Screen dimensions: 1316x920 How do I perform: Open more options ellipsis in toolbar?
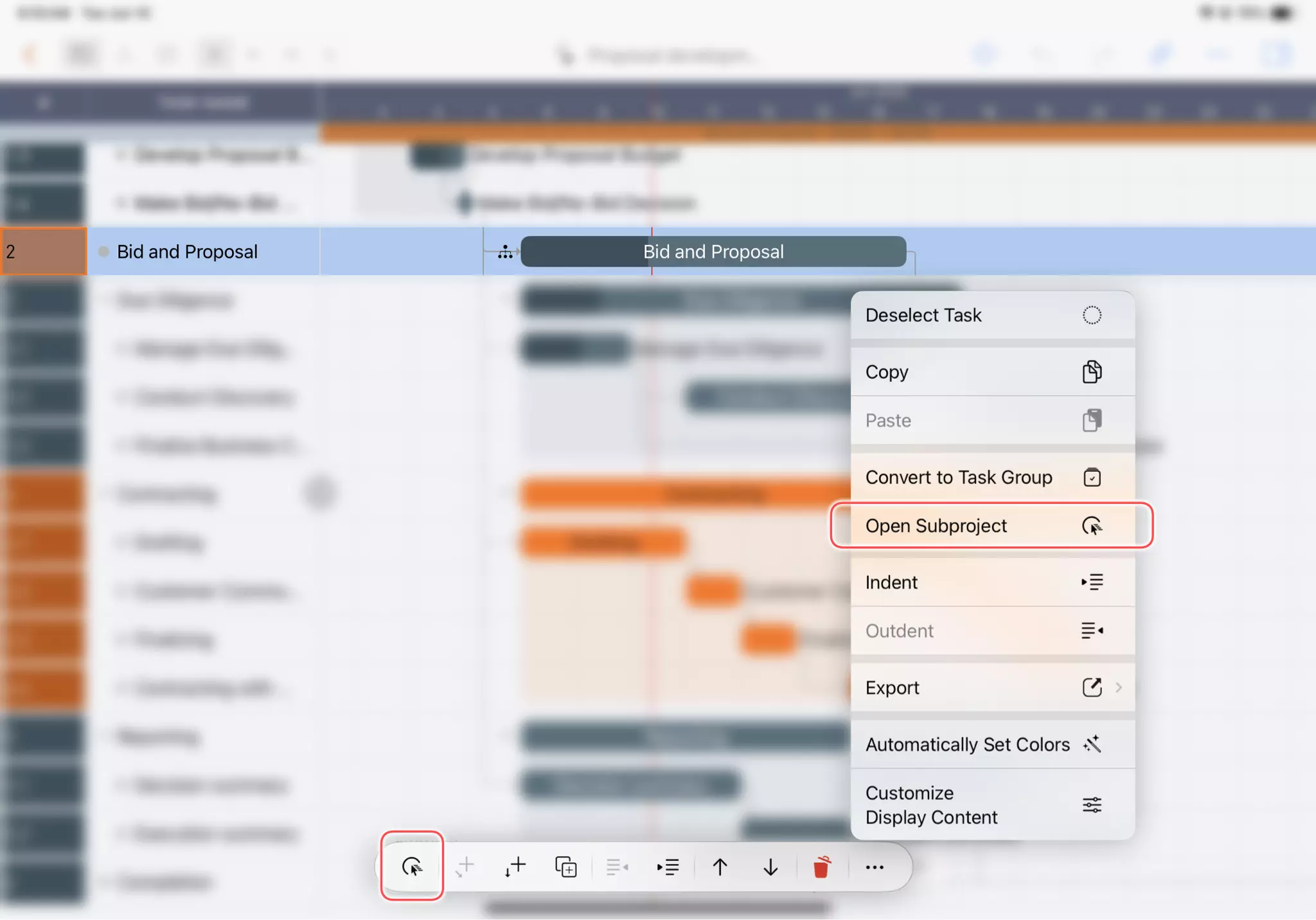click(x=874, y=867)
